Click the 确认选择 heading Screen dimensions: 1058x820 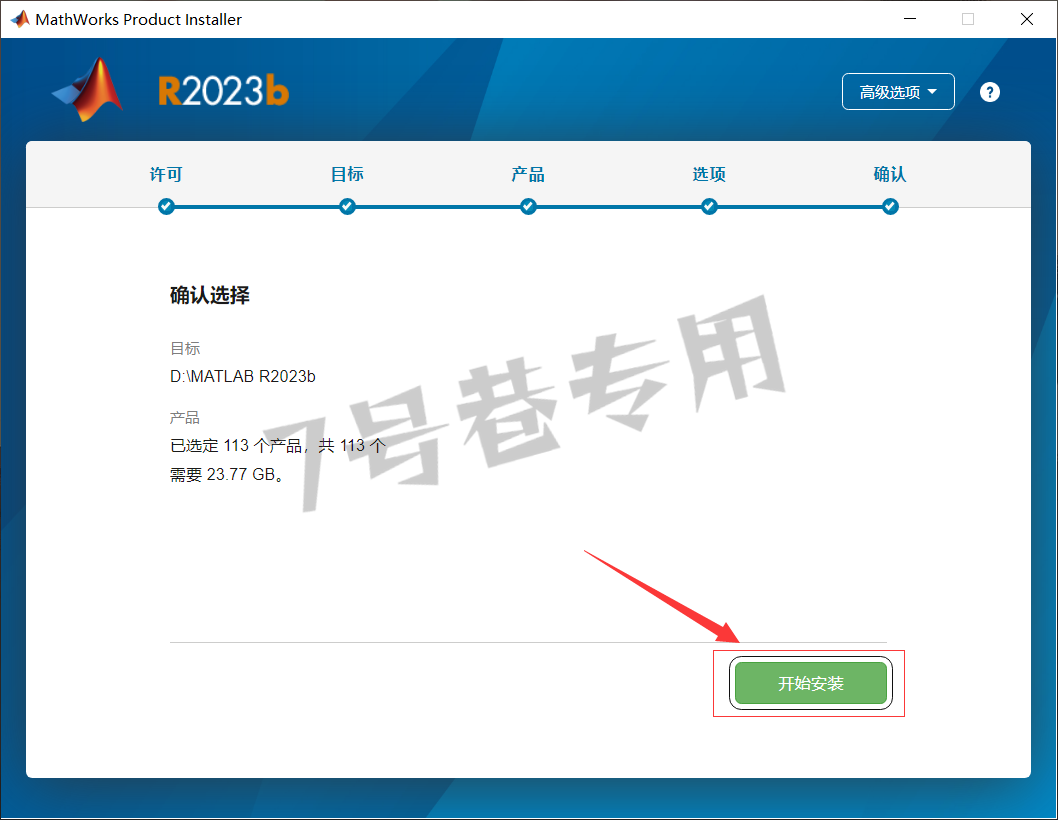tap(209, 295)
